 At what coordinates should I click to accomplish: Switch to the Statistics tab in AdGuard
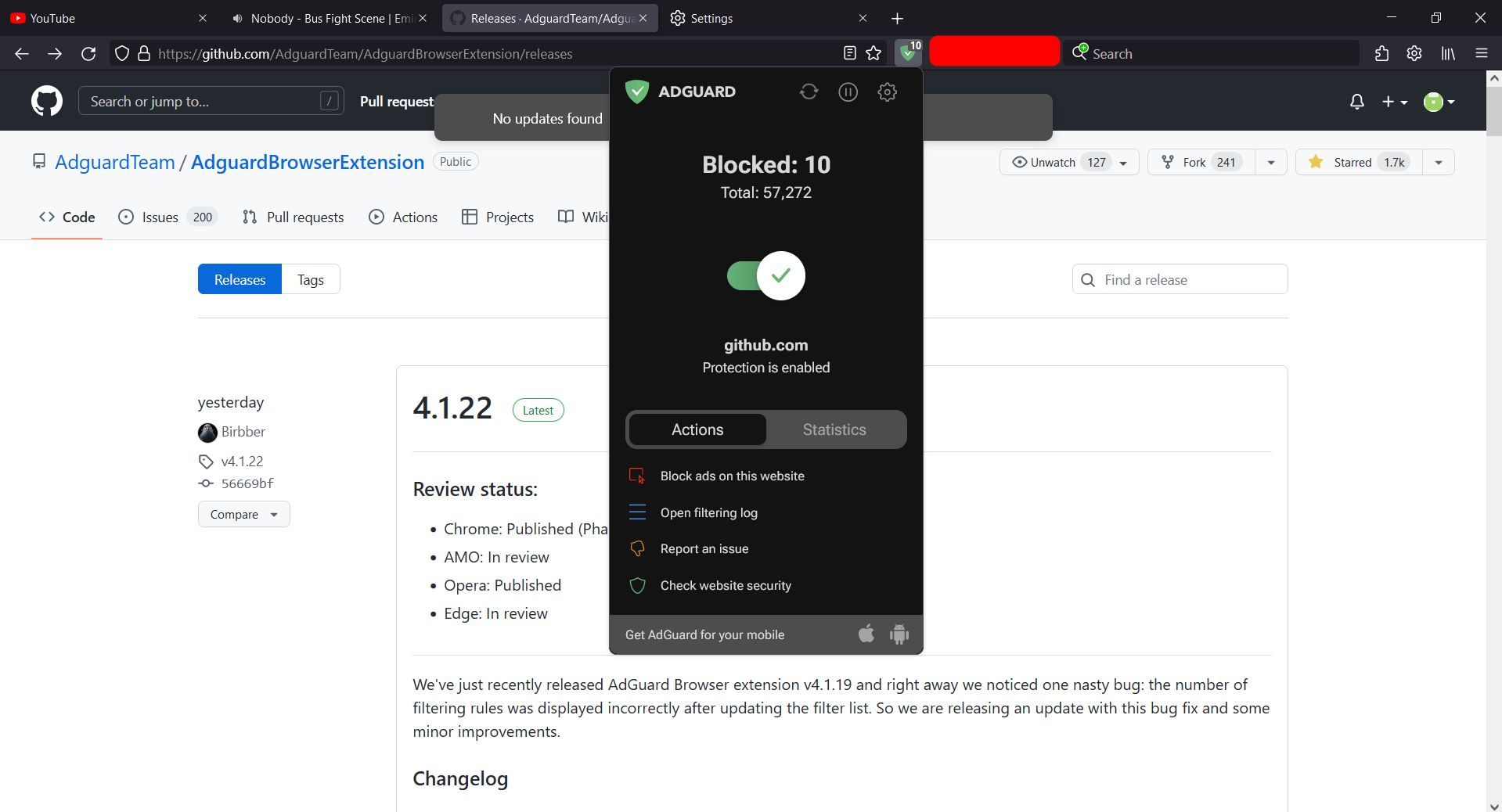[x=834, y=429]
